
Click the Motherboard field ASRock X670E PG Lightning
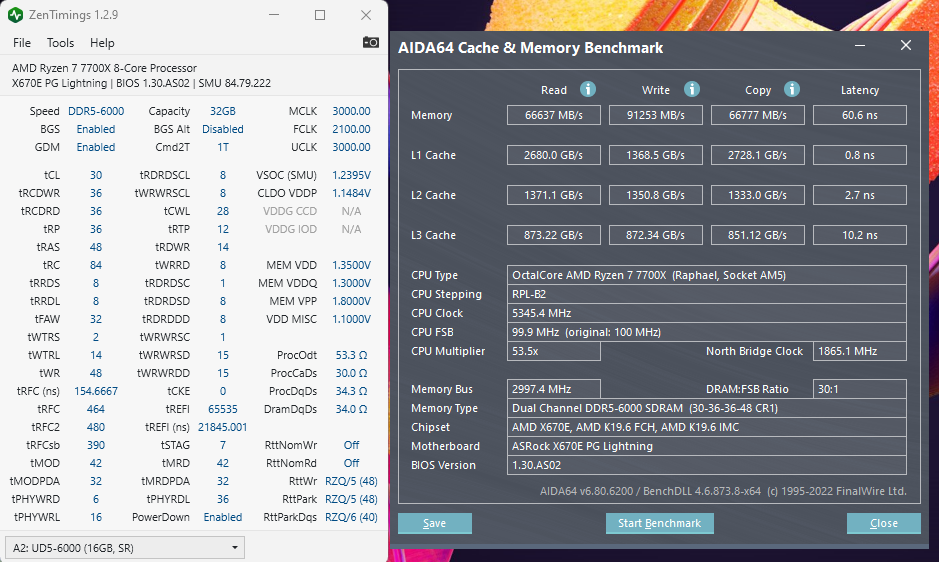point(707,446)
